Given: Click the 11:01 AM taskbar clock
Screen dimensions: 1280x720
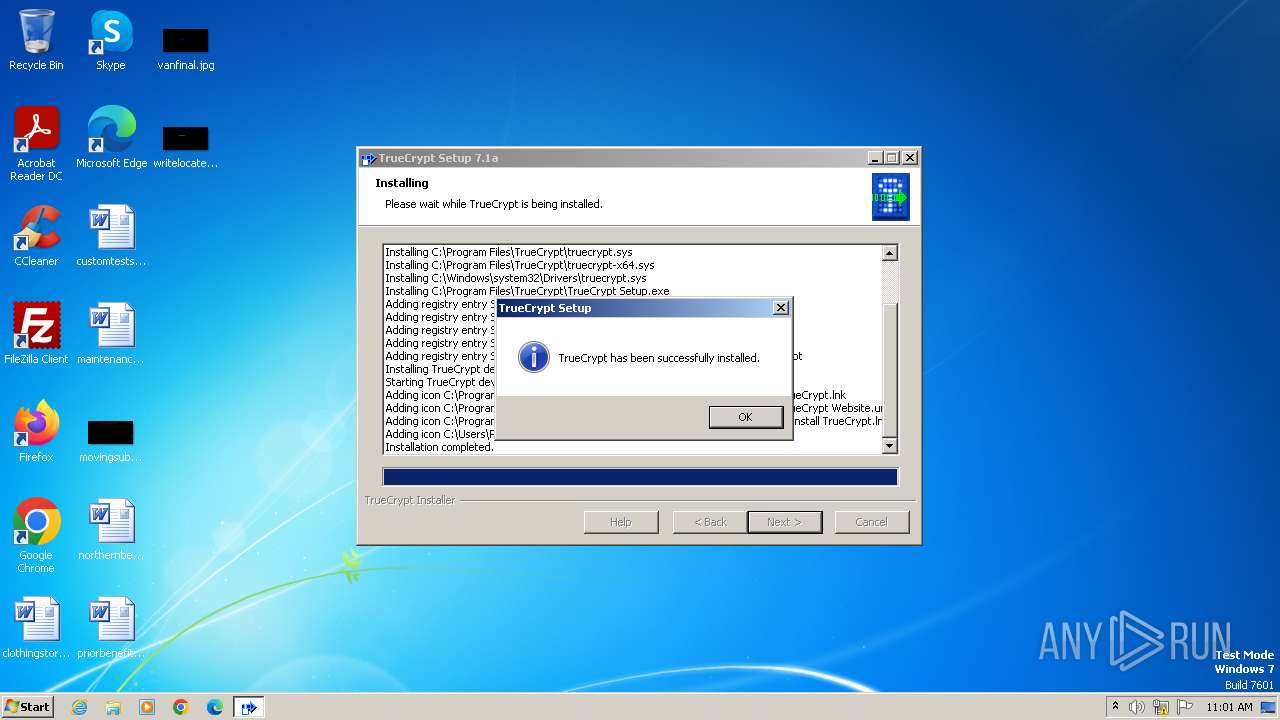Looking at the screenshot, I should 1229,707.
